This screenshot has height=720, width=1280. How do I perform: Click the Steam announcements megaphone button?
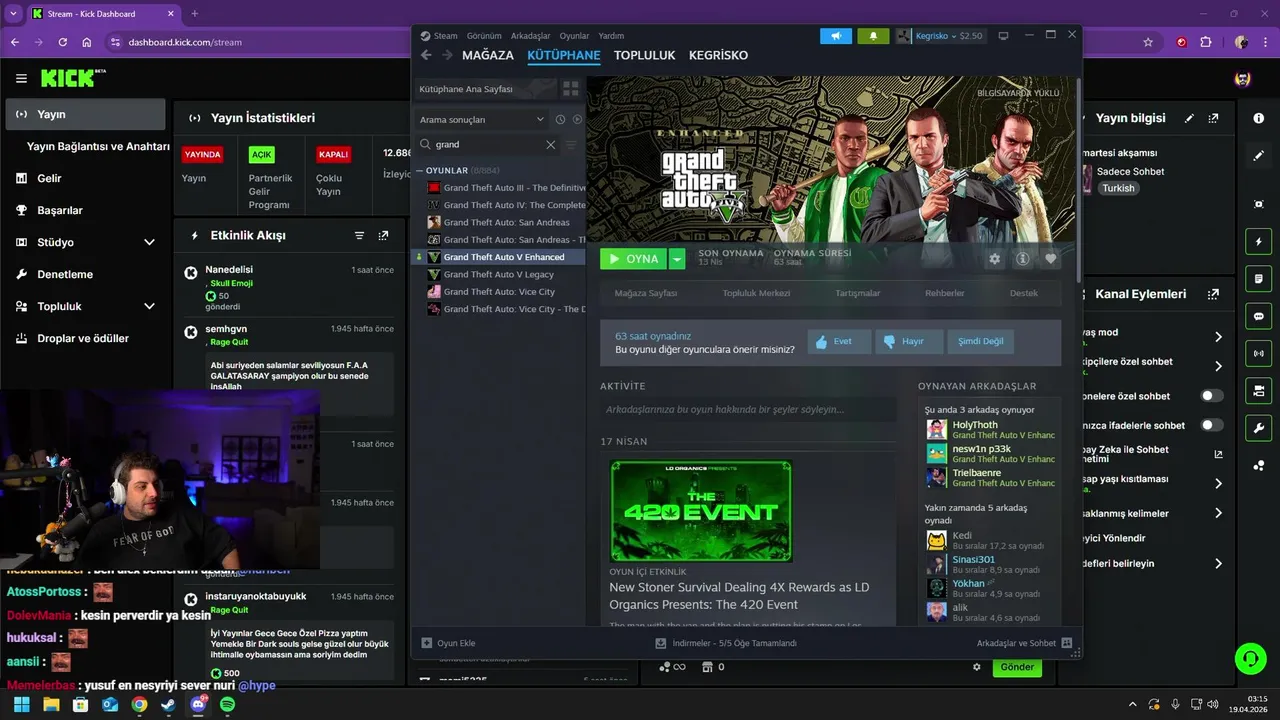pos(836,36)
